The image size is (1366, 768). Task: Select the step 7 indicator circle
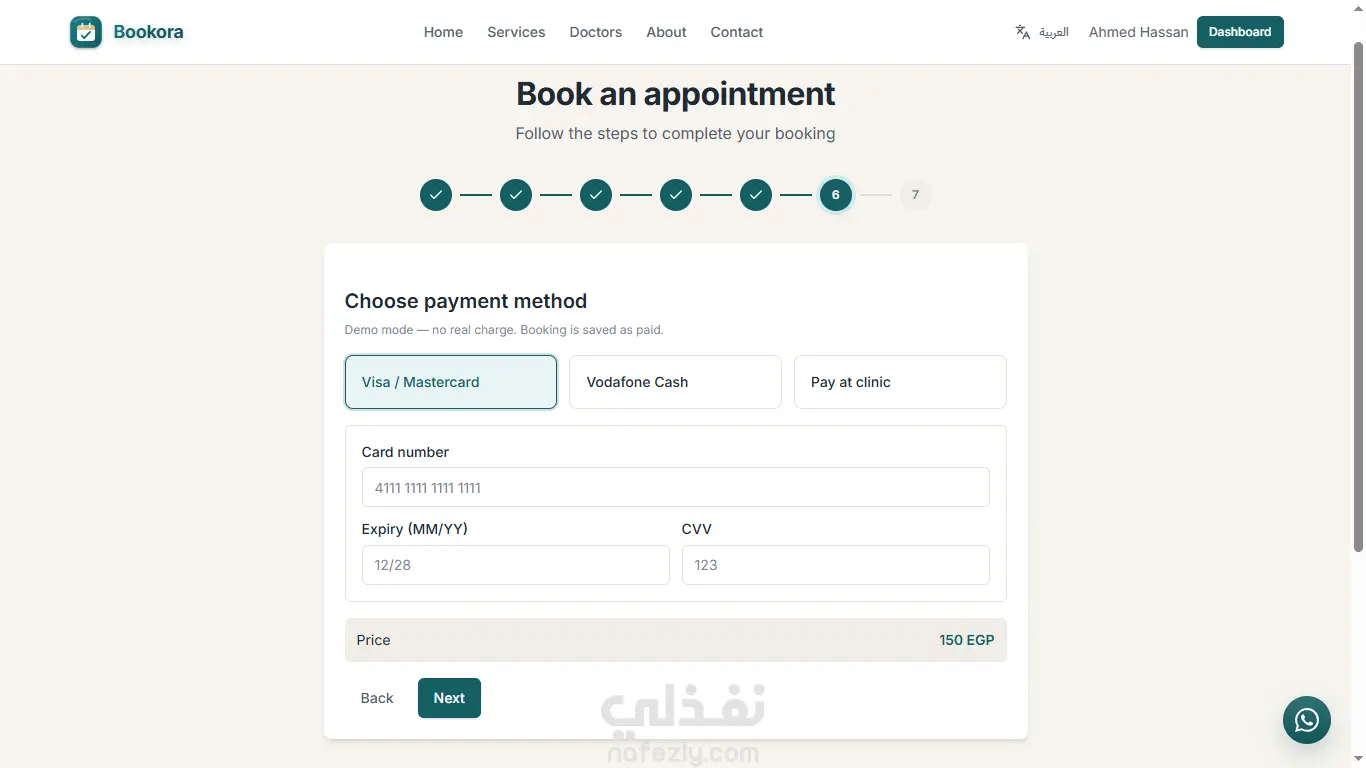[915, 195]
